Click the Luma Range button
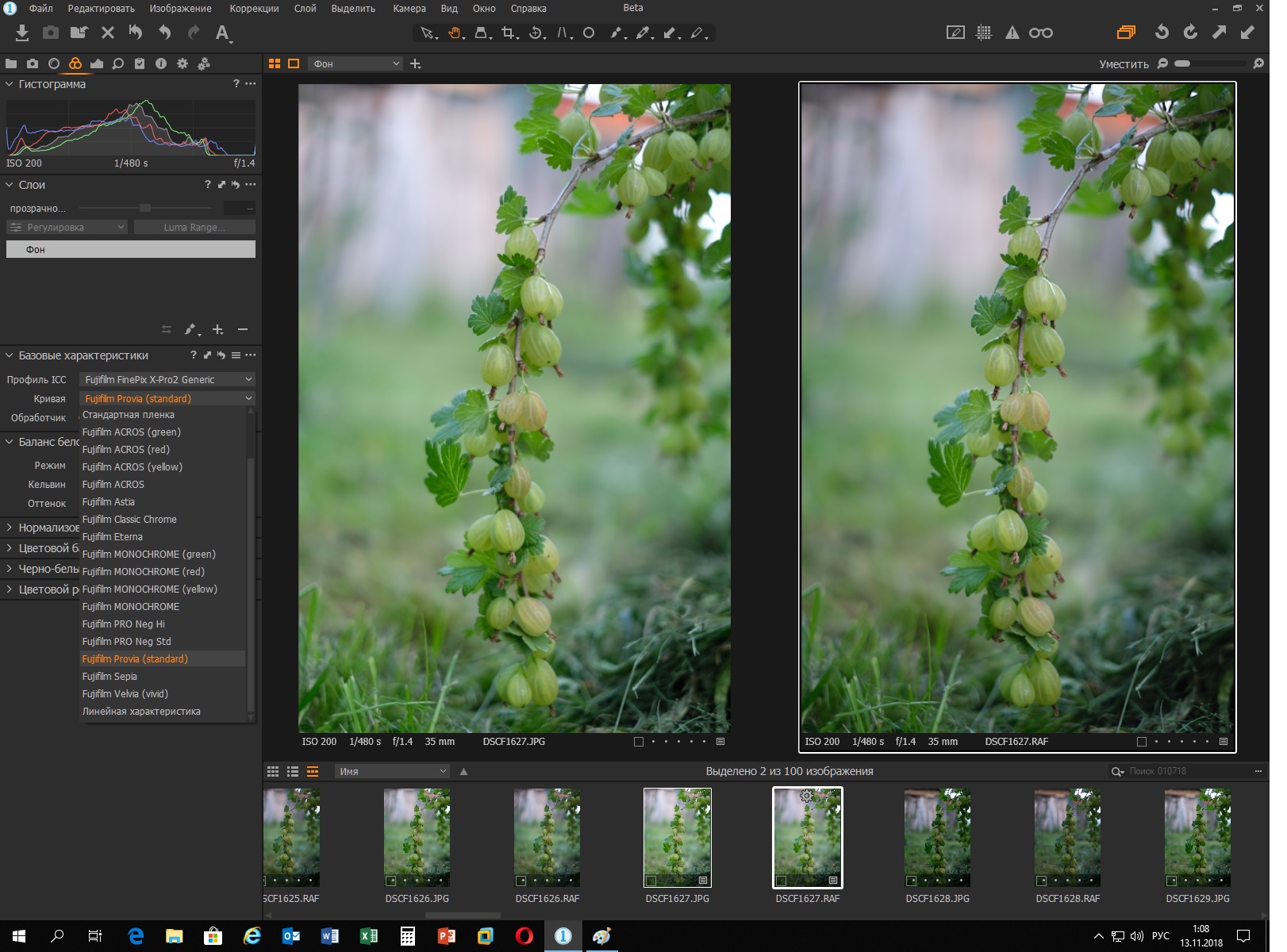 click(x=194, y=228)
